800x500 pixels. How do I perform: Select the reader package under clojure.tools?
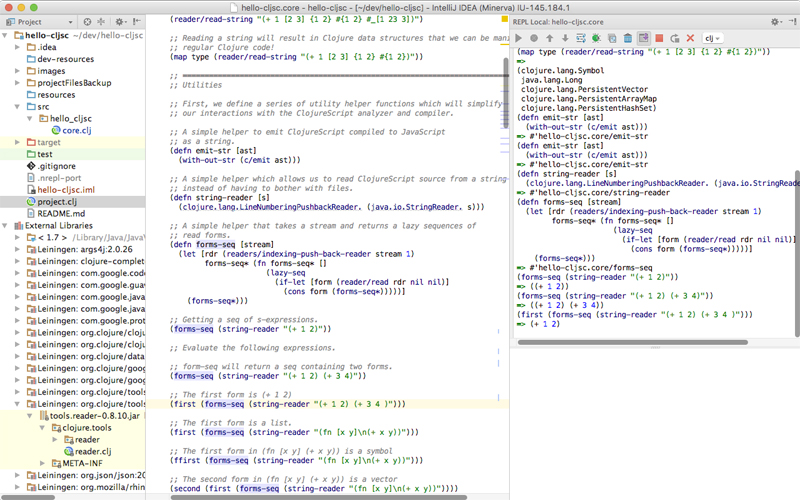(x=82, y=440)
